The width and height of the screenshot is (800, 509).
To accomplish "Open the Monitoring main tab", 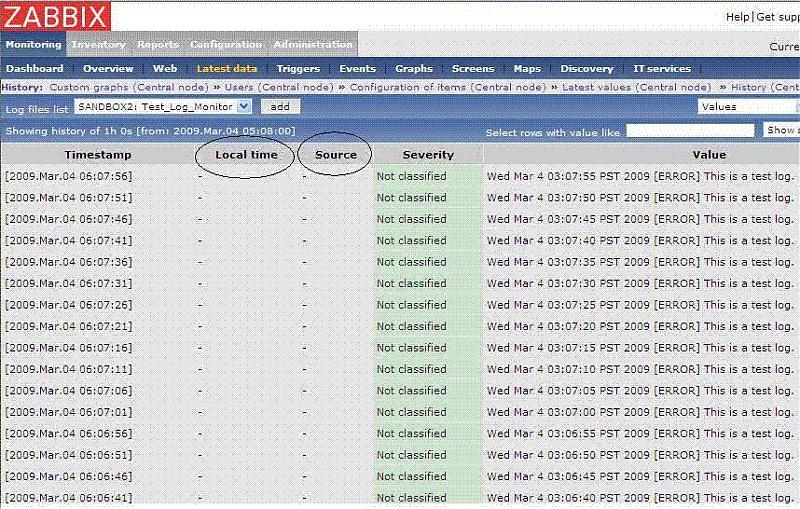I will point(33,44).
